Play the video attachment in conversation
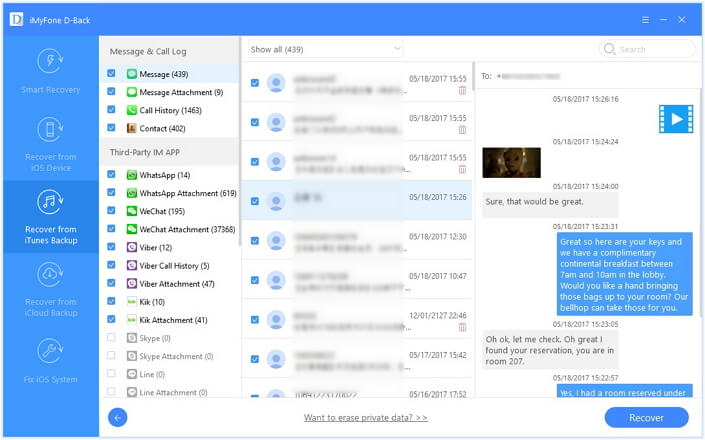Viewport: 705px width, 440px height. (675, 119)
